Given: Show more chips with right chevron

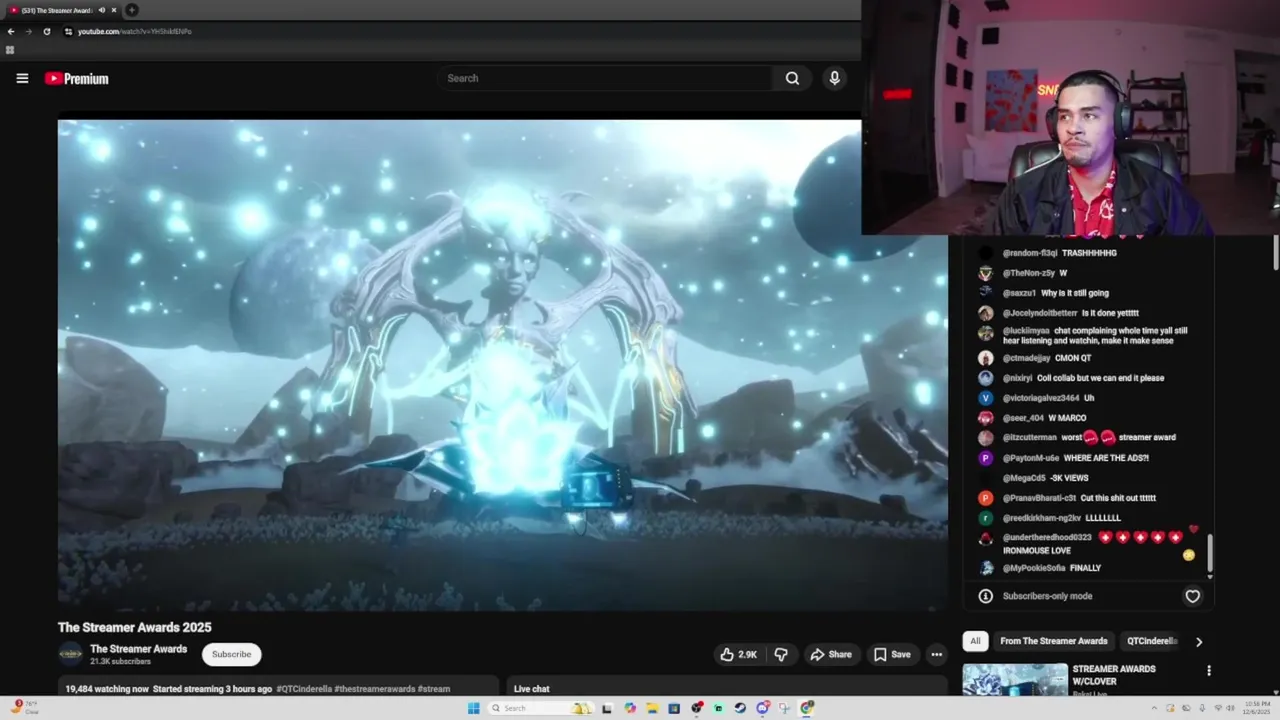Looking at the screenshot, I should click(1199, 641).
